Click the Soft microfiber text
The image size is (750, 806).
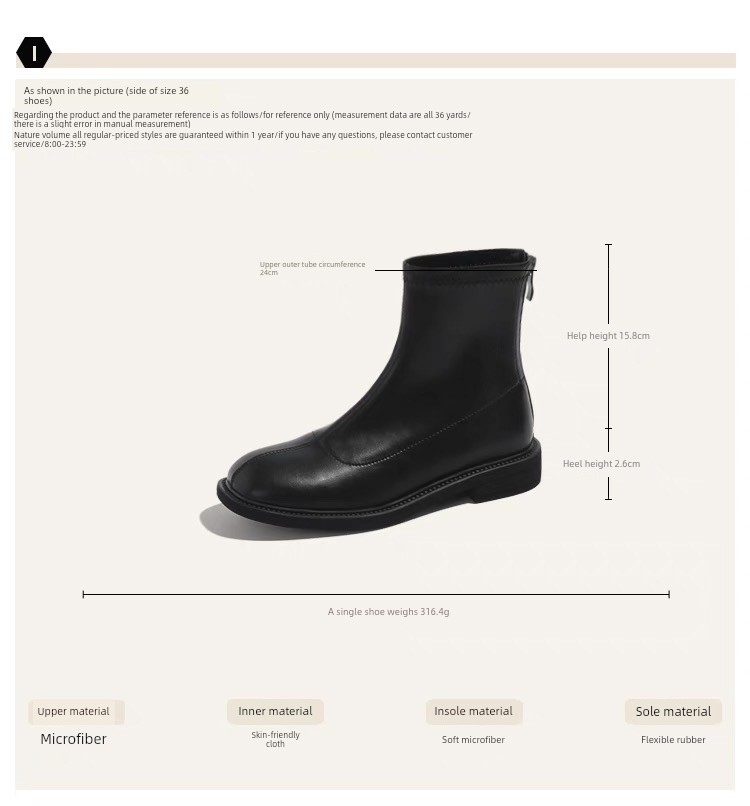click(x=473, y=740)
